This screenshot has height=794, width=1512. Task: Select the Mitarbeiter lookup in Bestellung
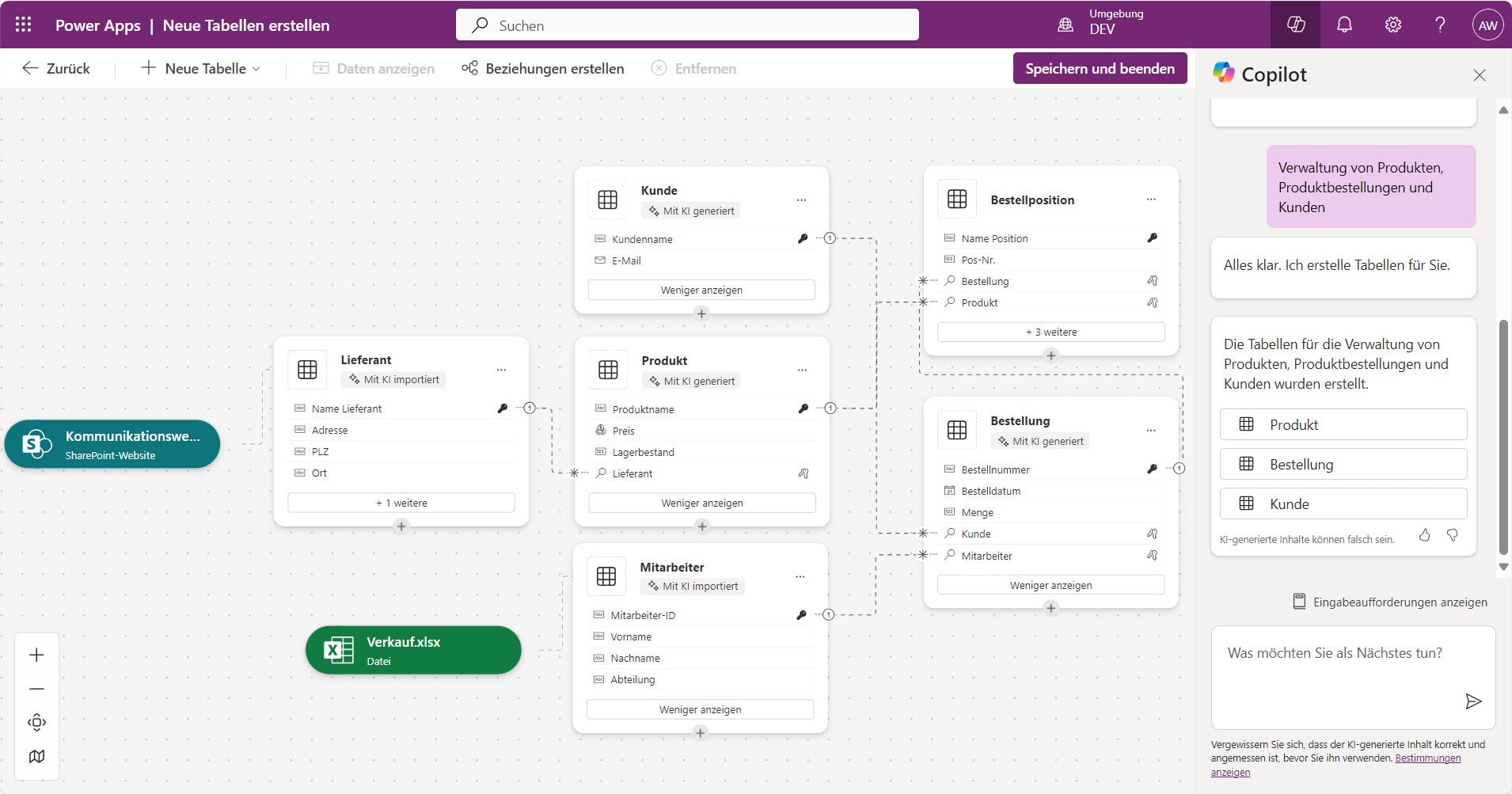[x=1050, y=556]
